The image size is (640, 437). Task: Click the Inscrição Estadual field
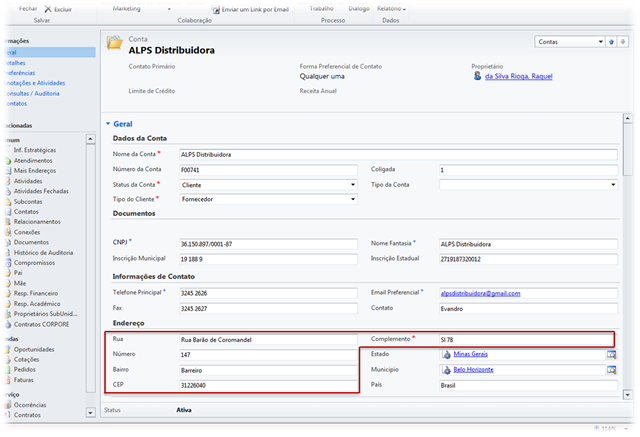coord(528,259)
